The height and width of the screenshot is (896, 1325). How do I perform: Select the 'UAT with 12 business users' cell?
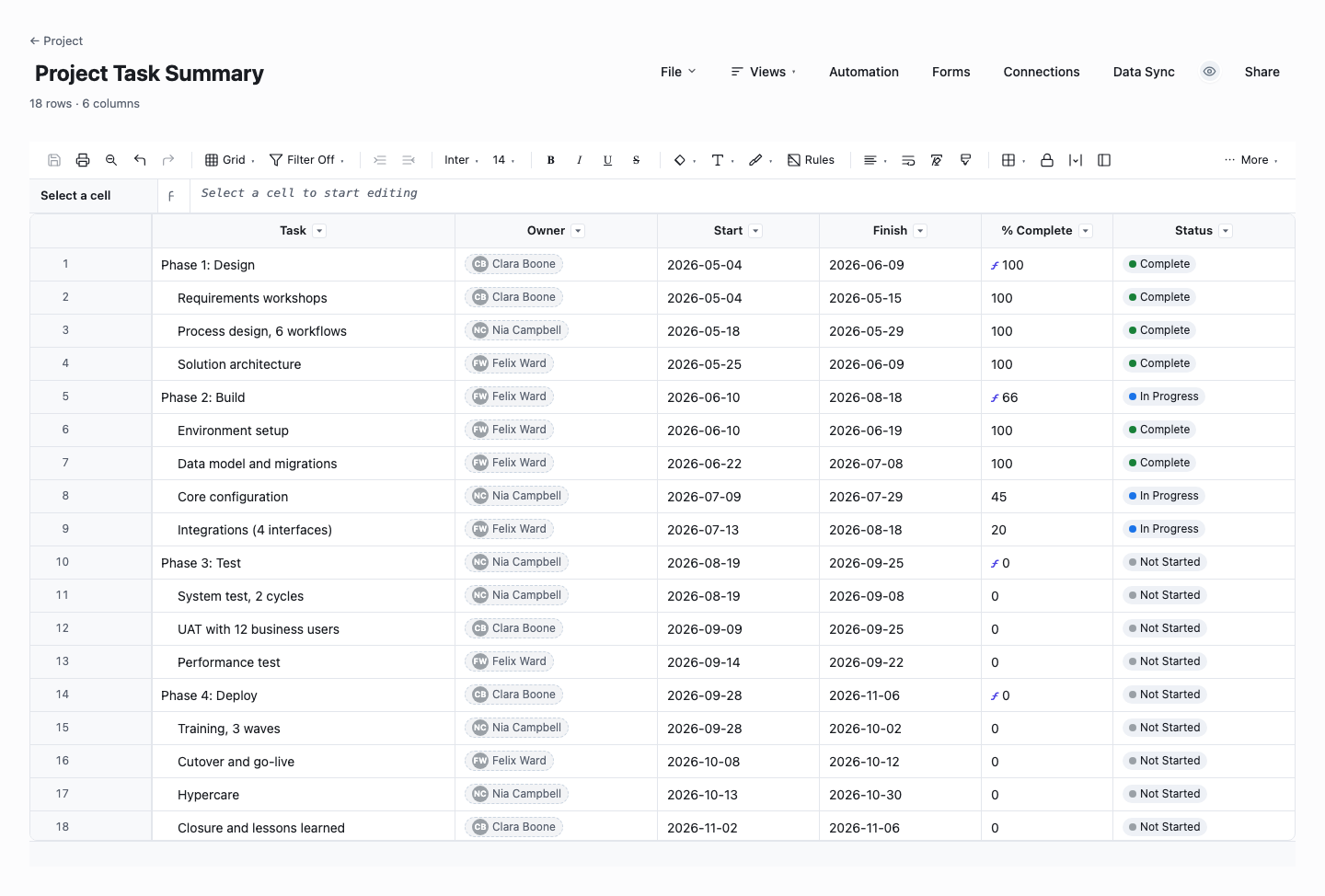tap(304, 629)
